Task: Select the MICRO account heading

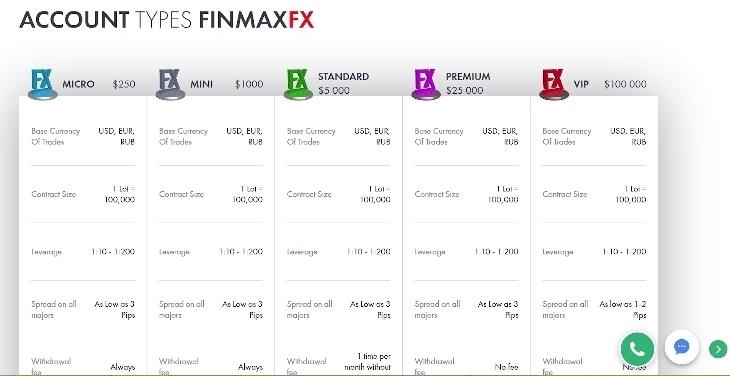Action: [78, 84]
